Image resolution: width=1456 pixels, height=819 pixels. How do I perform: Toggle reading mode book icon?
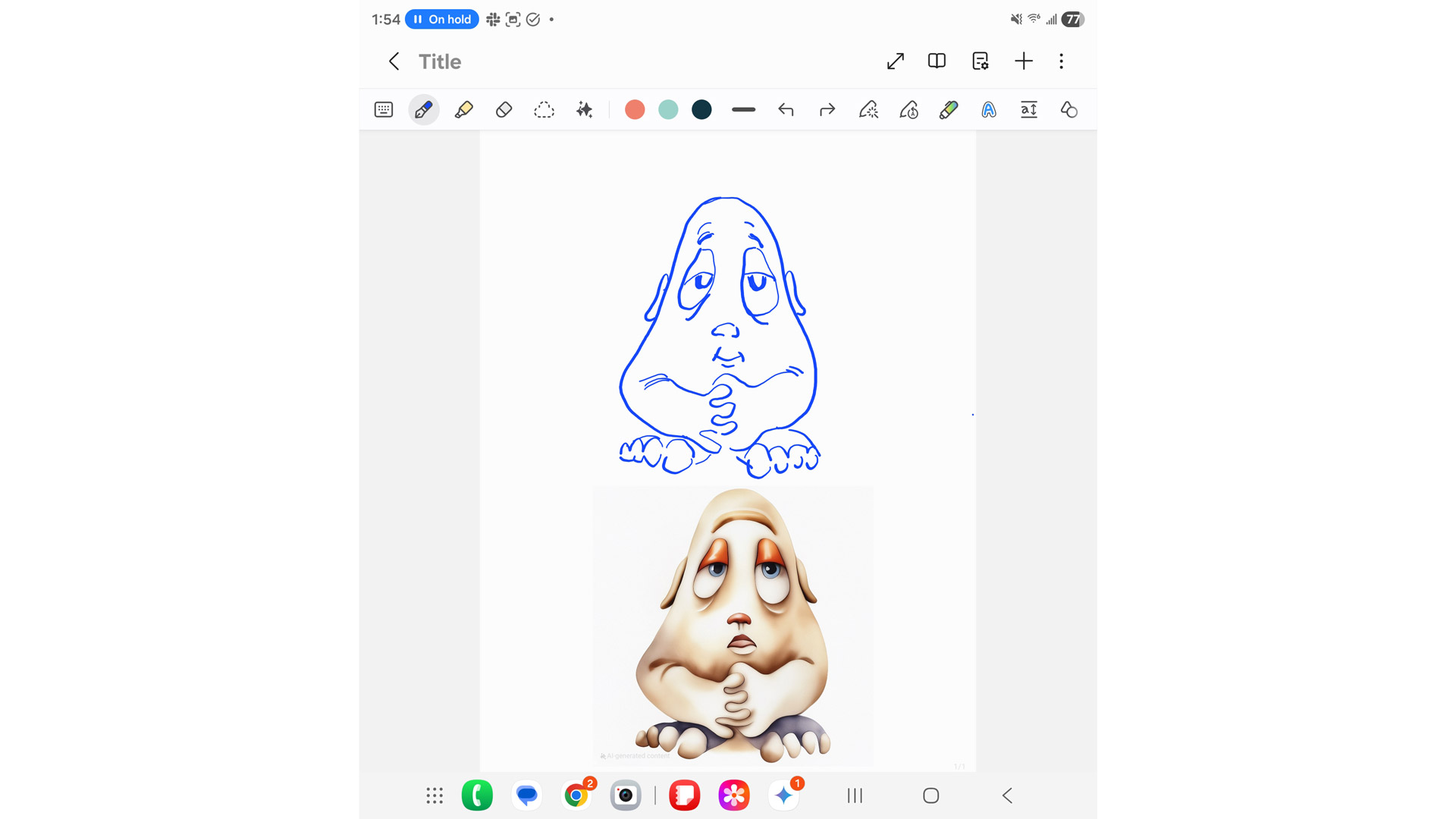[937, 61]
